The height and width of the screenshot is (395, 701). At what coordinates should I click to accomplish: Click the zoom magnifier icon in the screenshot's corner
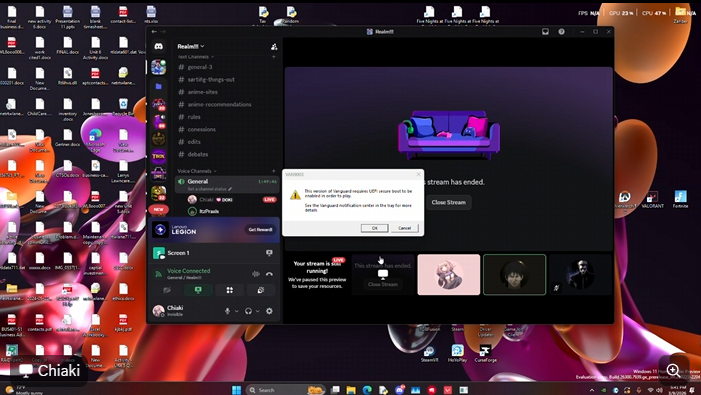point(673,370)
